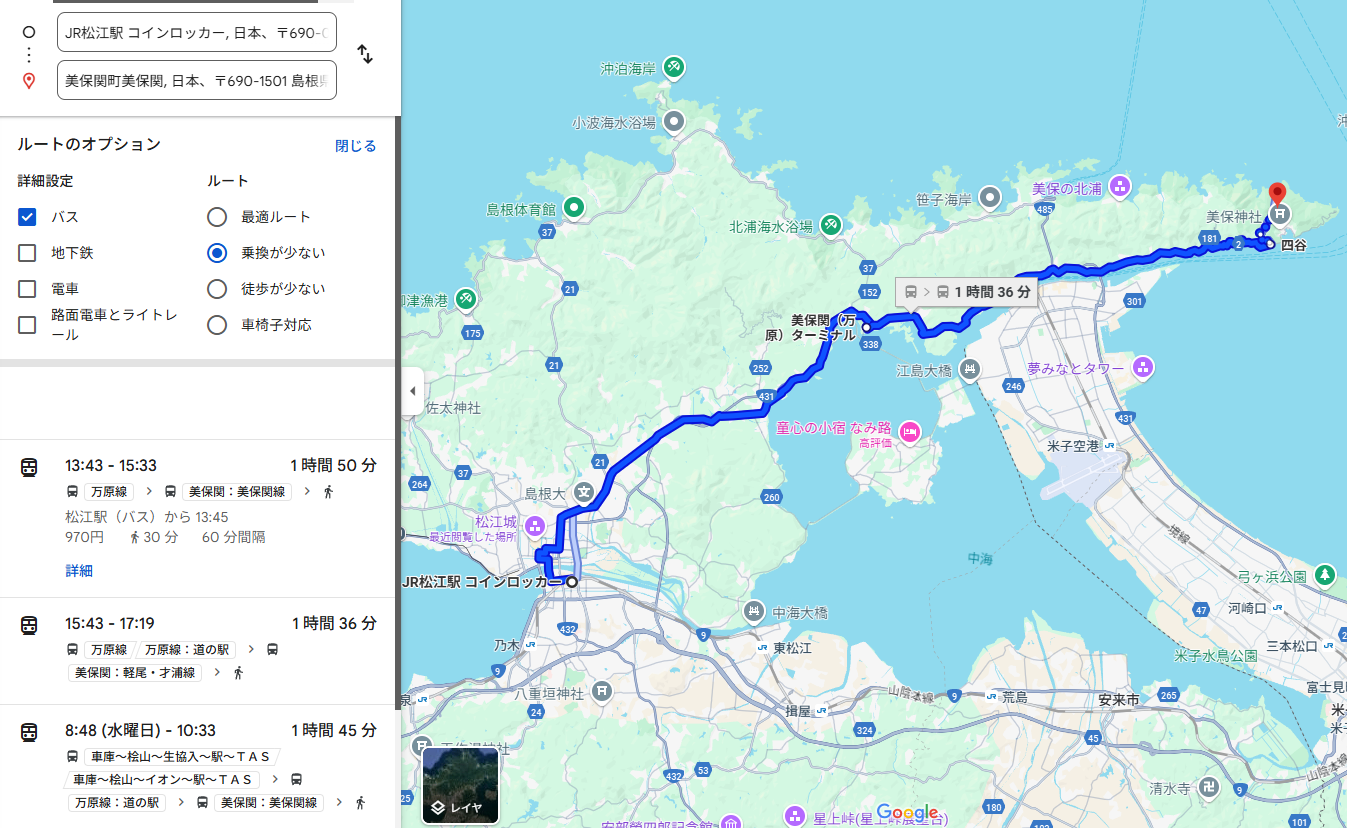Select the 最適ルート radio button
Image resolution: width=1347 pixels, height=828 pixels.
click(217, 217)
